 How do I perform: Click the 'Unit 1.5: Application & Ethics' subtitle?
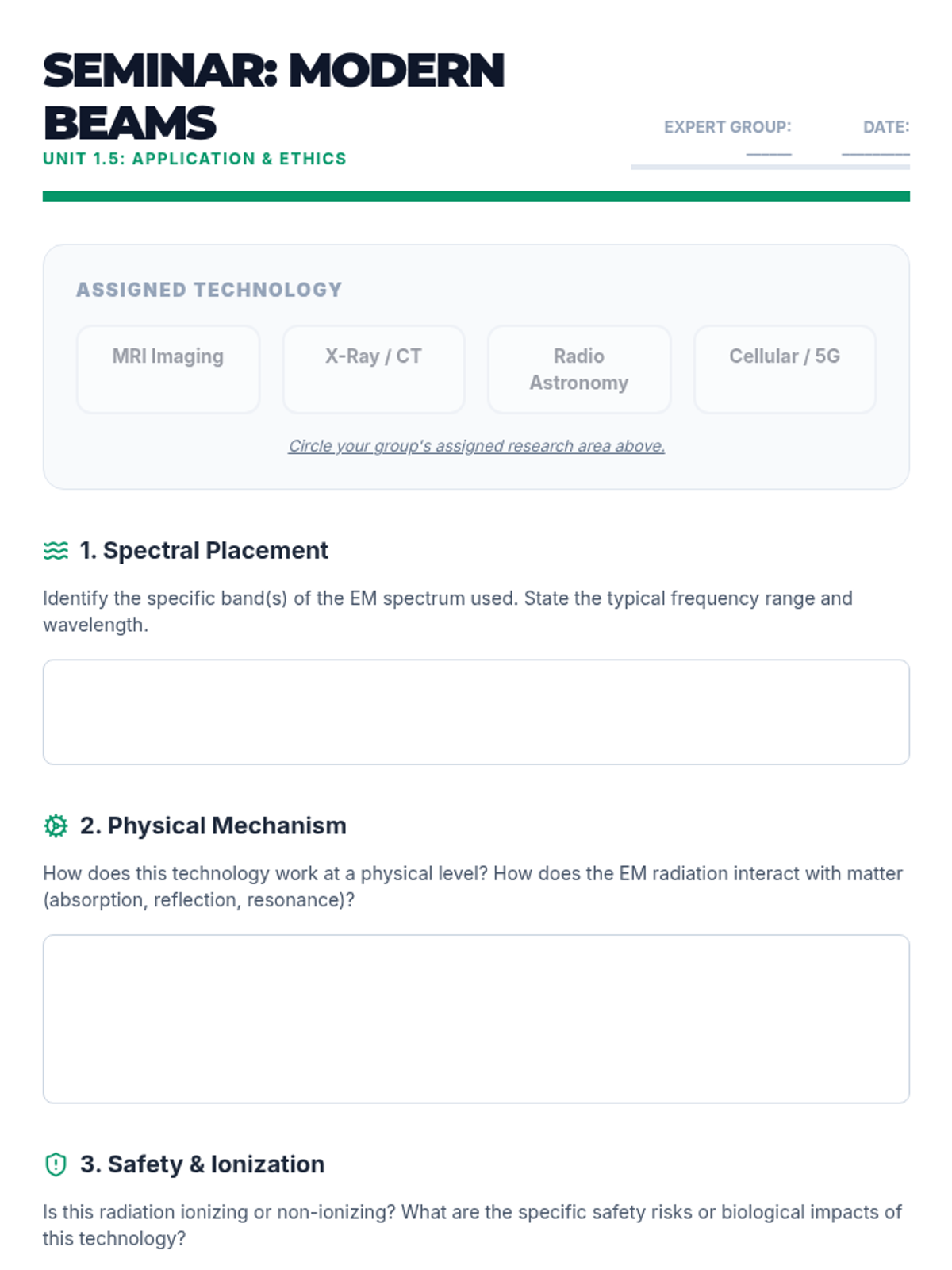click(194, 159)
